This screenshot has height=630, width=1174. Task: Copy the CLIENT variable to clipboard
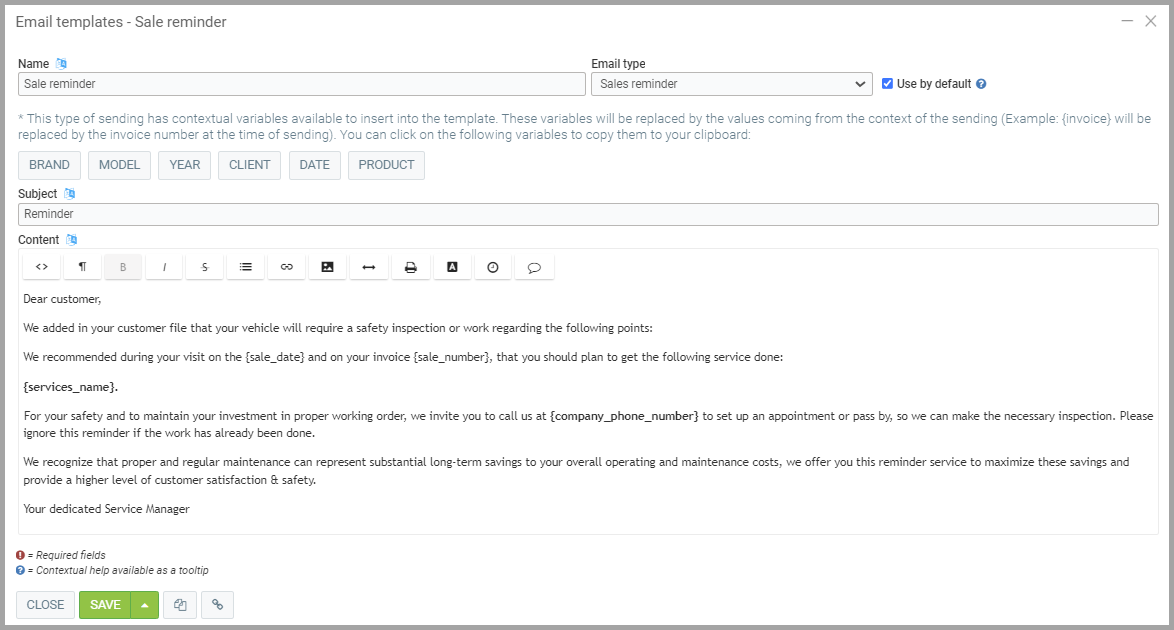pyautogui.click(x=250, y=165)
